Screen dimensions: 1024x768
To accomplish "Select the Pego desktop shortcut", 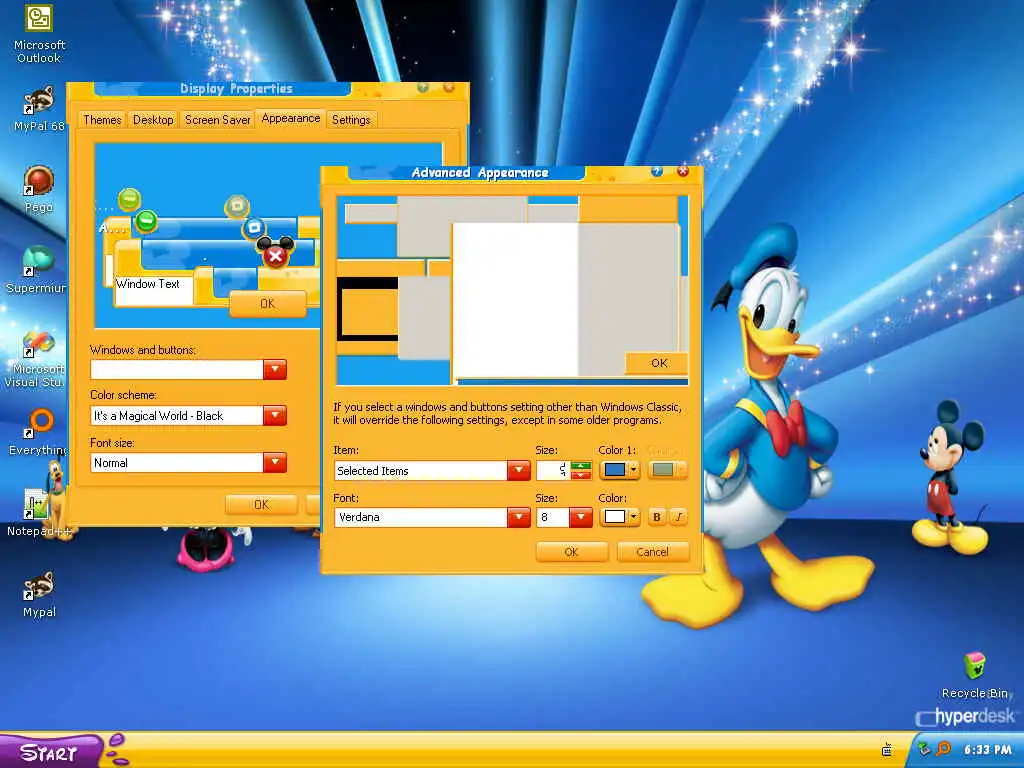I will point(39,189).
